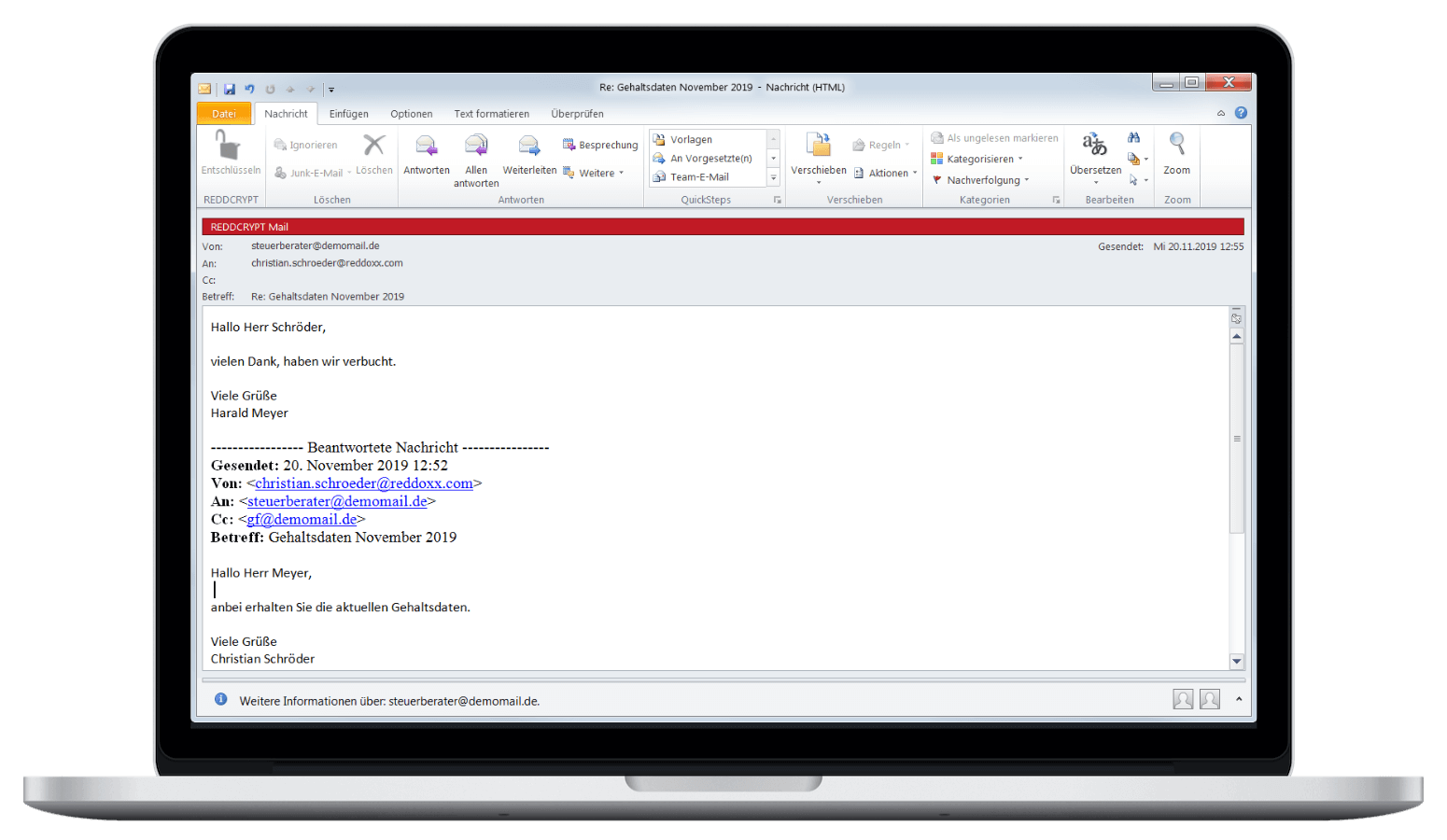Viewport: 1447px width, 840px height.
Task: Open the christian.schroeder@reddoxx.com link
Action: pyautogui.click(x=364, y=483)
